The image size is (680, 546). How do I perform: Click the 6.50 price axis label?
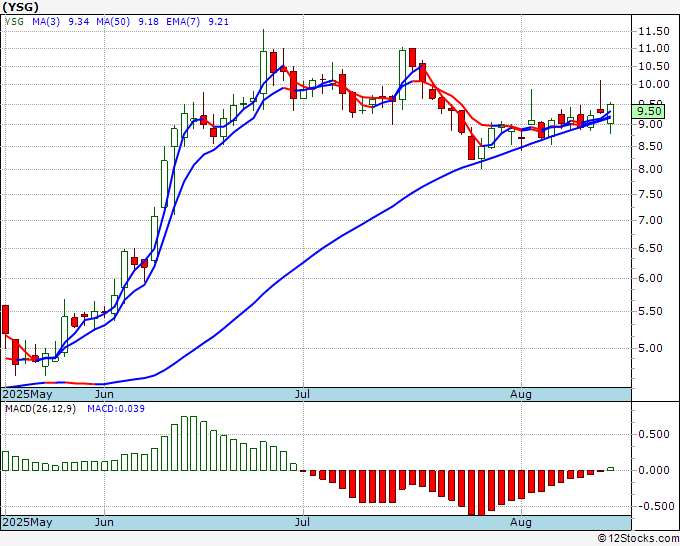(651, 248)
